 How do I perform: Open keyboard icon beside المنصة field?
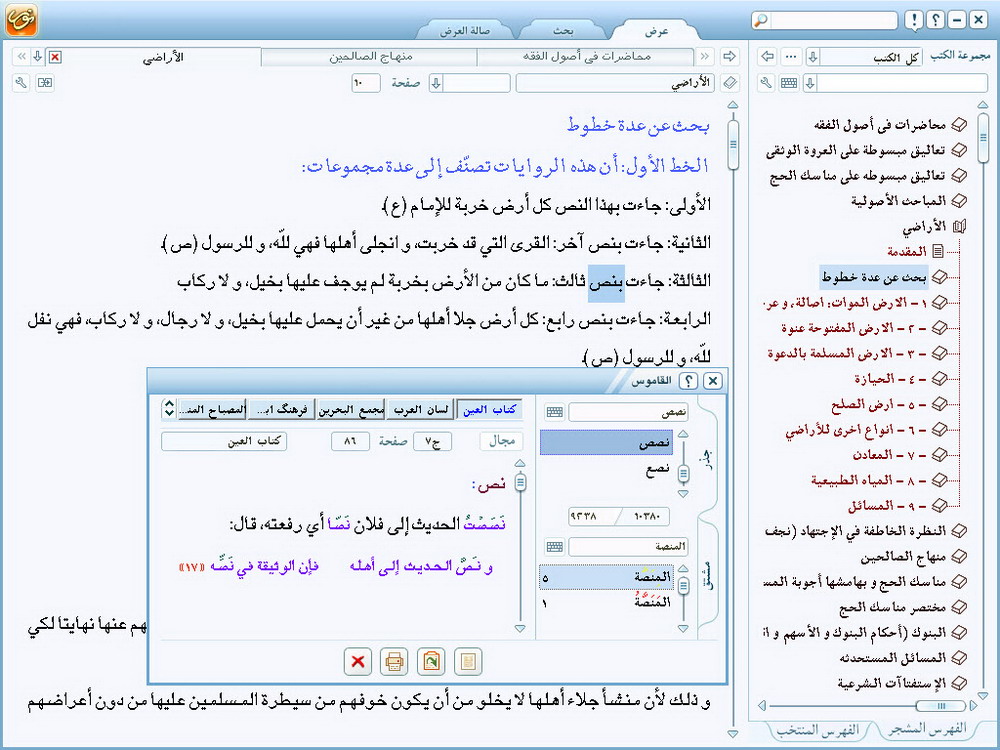pos(554,547)
